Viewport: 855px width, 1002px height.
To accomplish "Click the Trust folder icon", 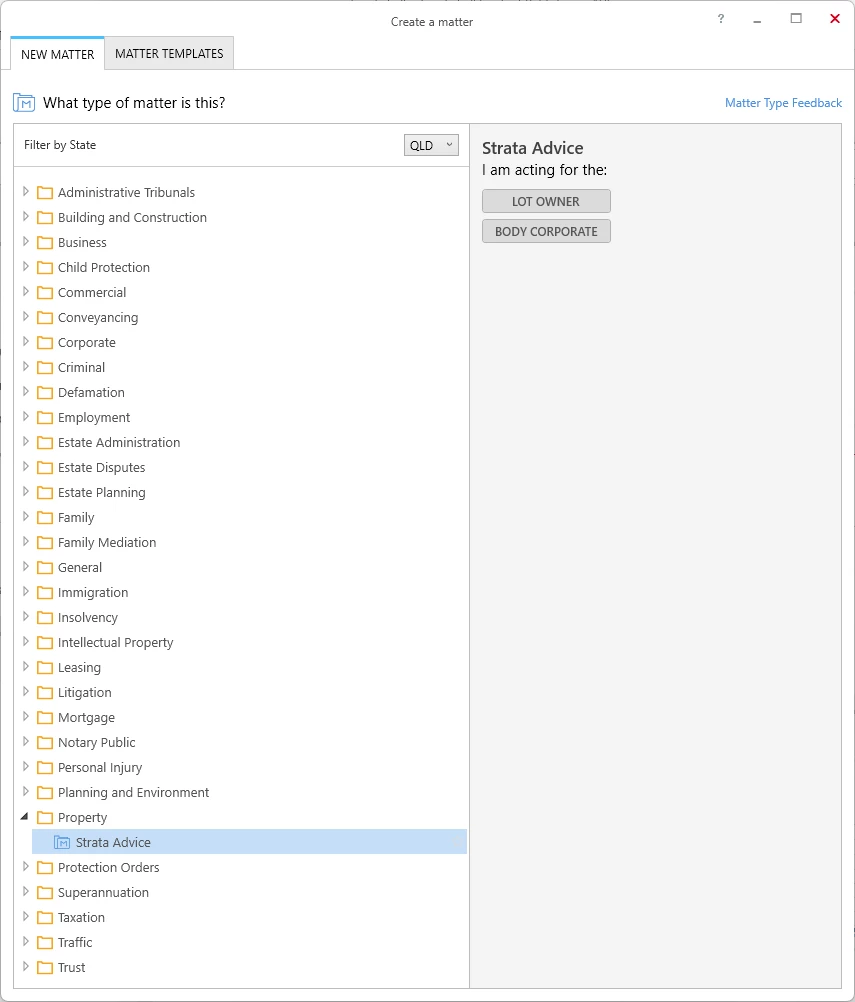I will (x=45, y=967).
